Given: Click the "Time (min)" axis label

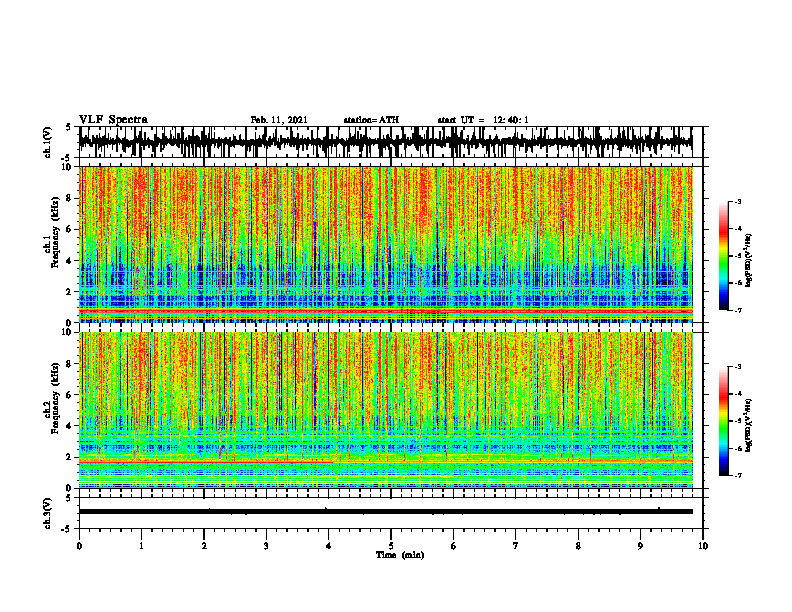Looking at the screenshot, I should (x=400, y=555).
